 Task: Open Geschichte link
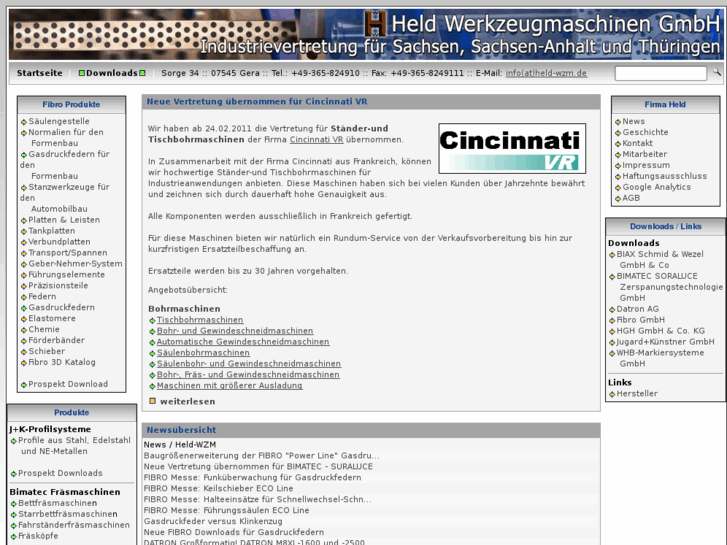(x=645, y=132)
